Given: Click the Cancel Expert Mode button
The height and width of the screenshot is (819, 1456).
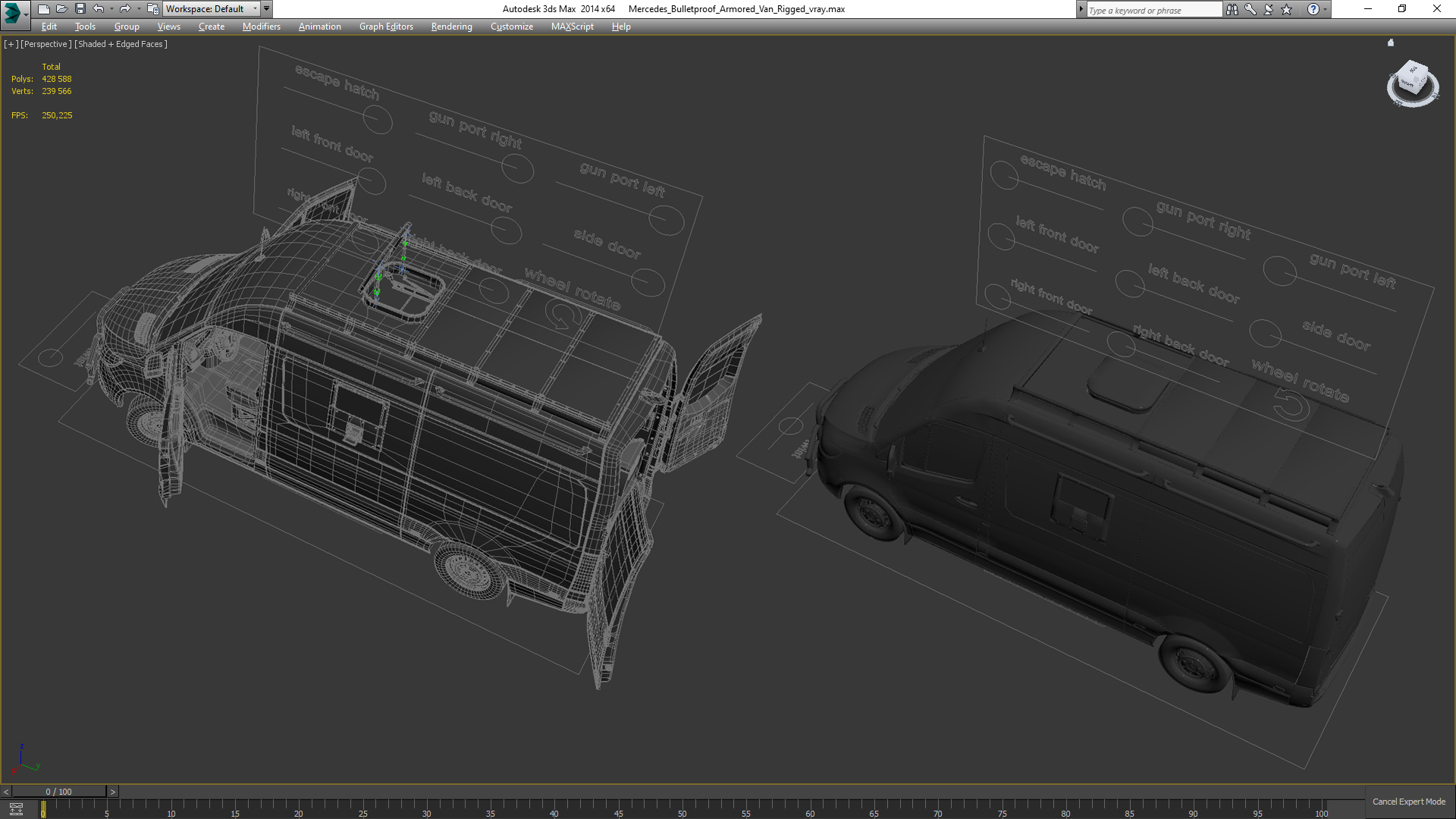Looking at the screenshot, I should pos(1408,802).
